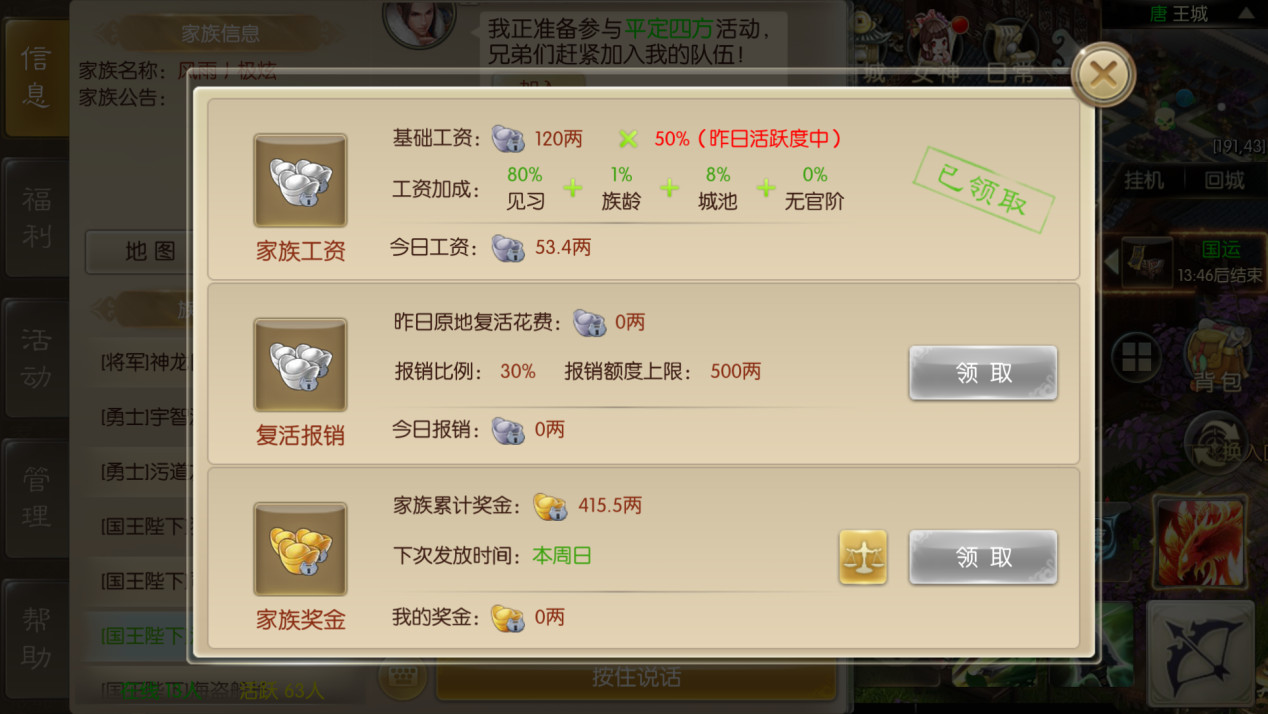Click the 家族工资 silver ingot icon
Screen dimensions: 1268x714
(300, 181)
